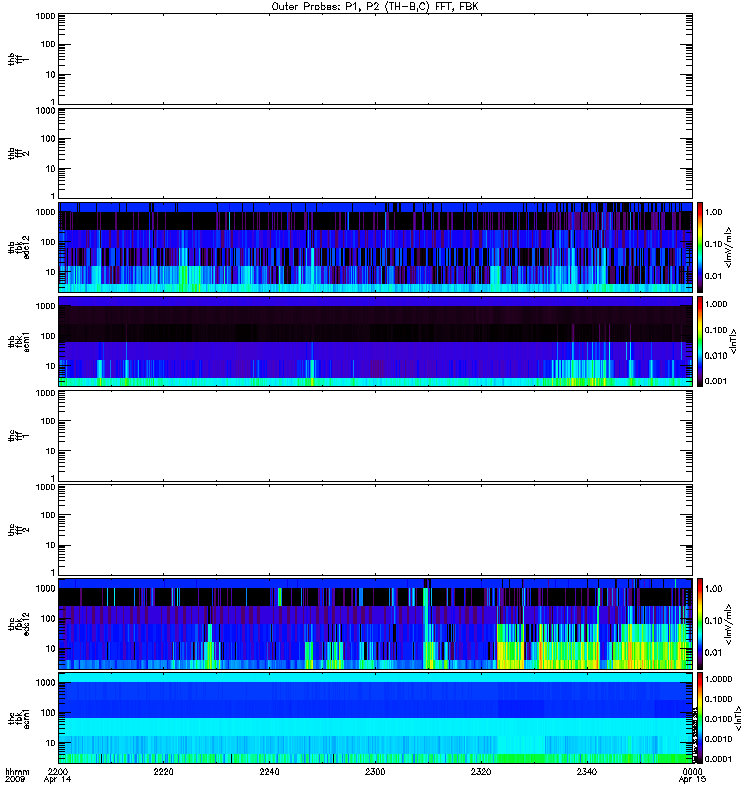Click the '1.0000' value on thc scm1 color bar
Viewport: 750px width, 800px height.
click(x=718, y=679)
